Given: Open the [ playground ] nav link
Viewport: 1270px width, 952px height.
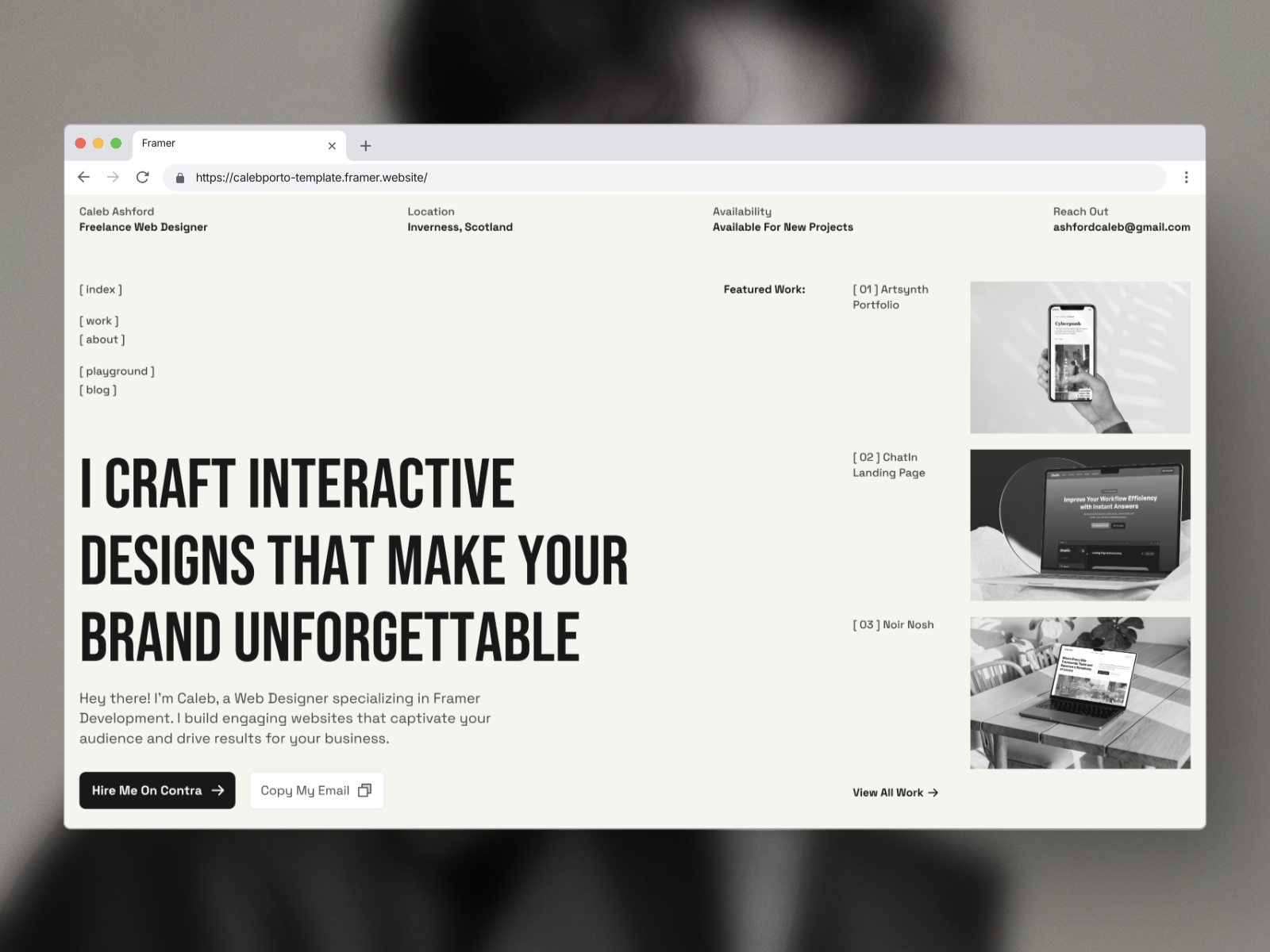Looking at the screenshot, I should (117, 371).
